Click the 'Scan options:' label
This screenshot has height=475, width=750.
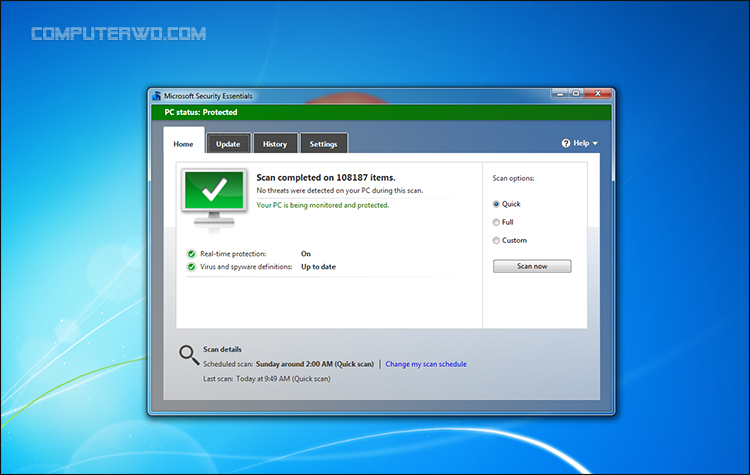click(513, 178)
